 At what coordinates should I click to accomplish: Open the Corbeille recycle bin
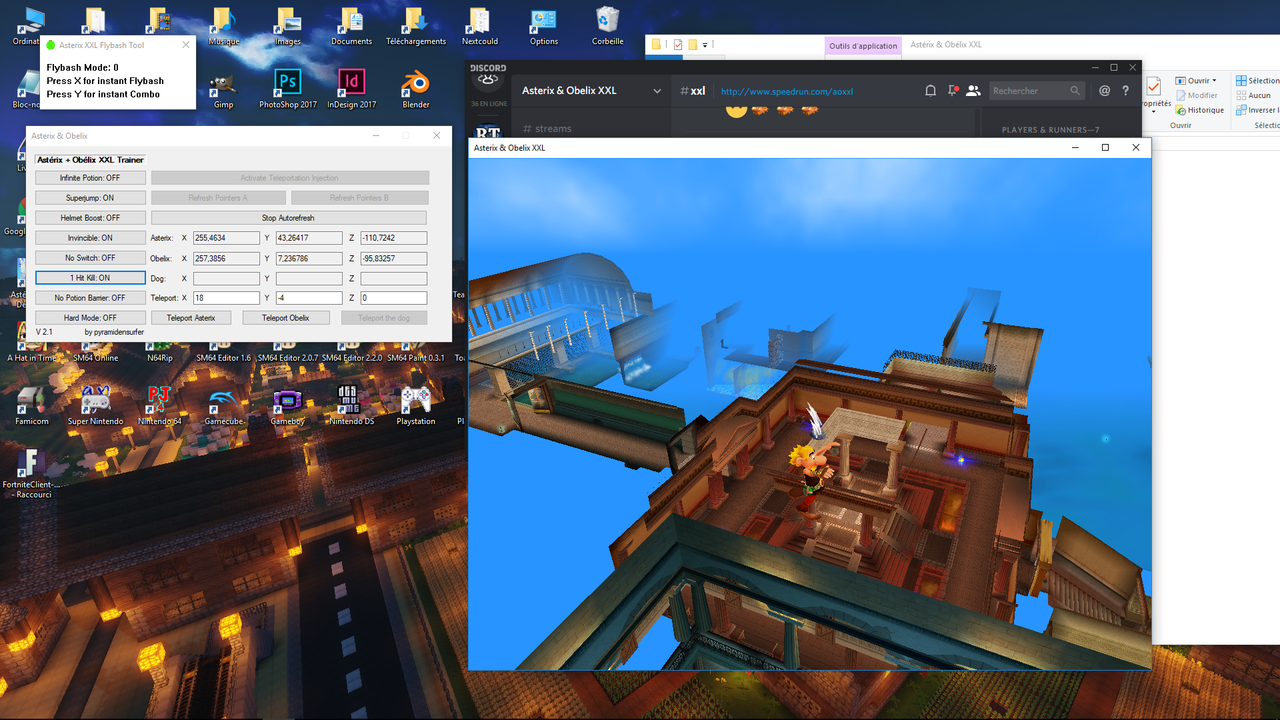(607, 26)
